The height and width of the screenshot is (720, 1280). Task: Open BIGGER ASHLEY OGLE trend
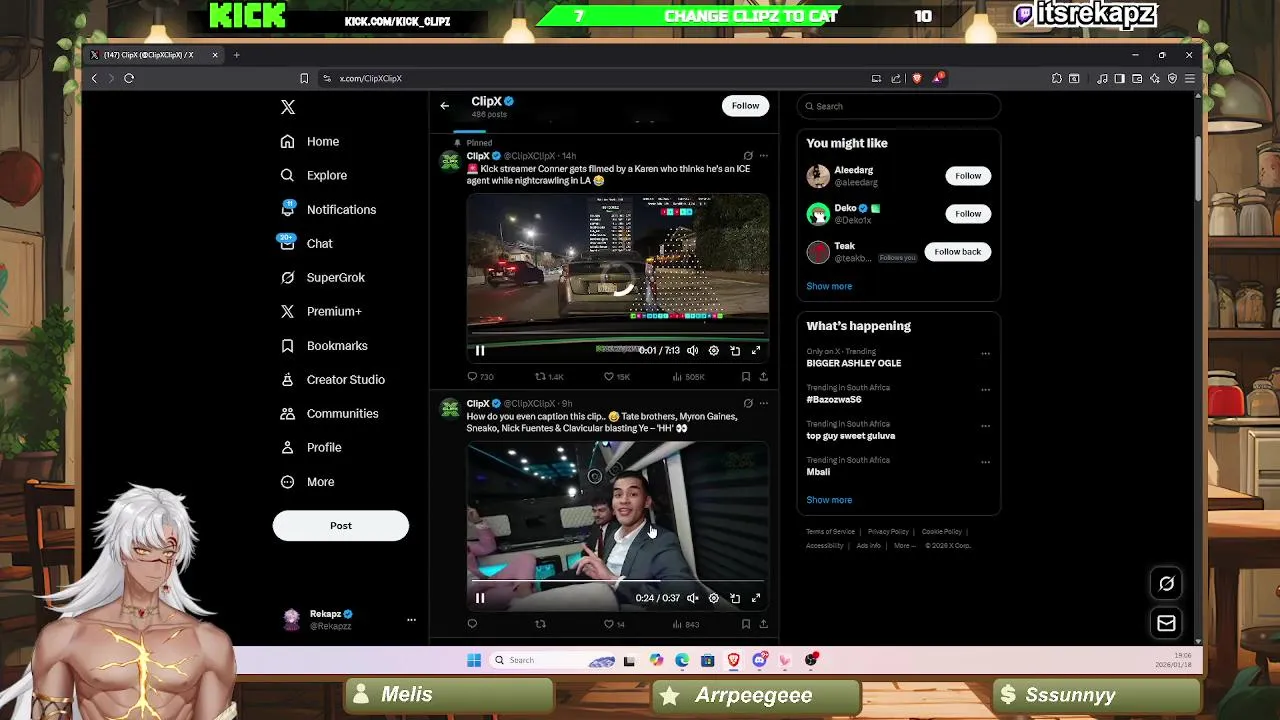[x=854, y=363]
